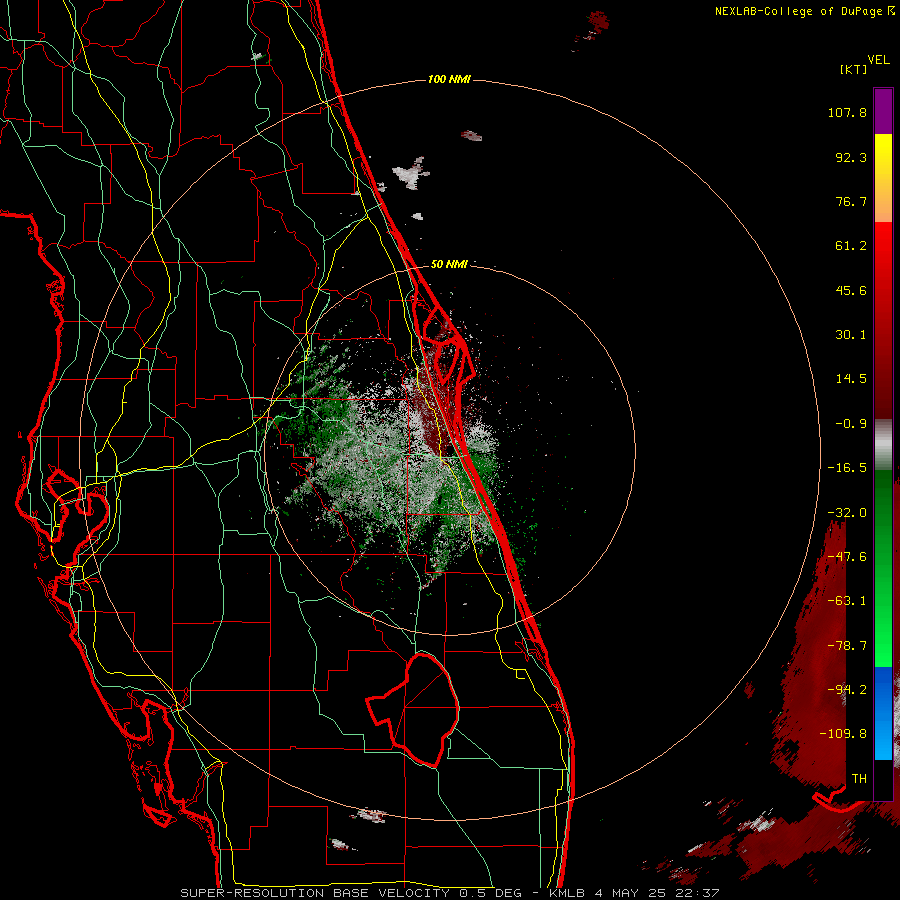This screenshot has height=900, width=900.
Task: Click the VEL legend title
Action: click(x=878, y=60)
